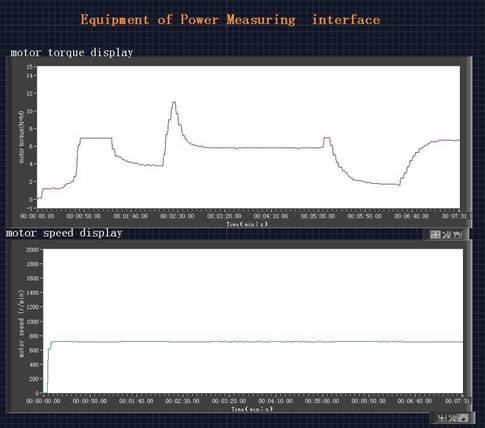Screen dimensions: 485x428
Task: Click torque graph's 00:00:00.00 time label
Action: point(37,216)
